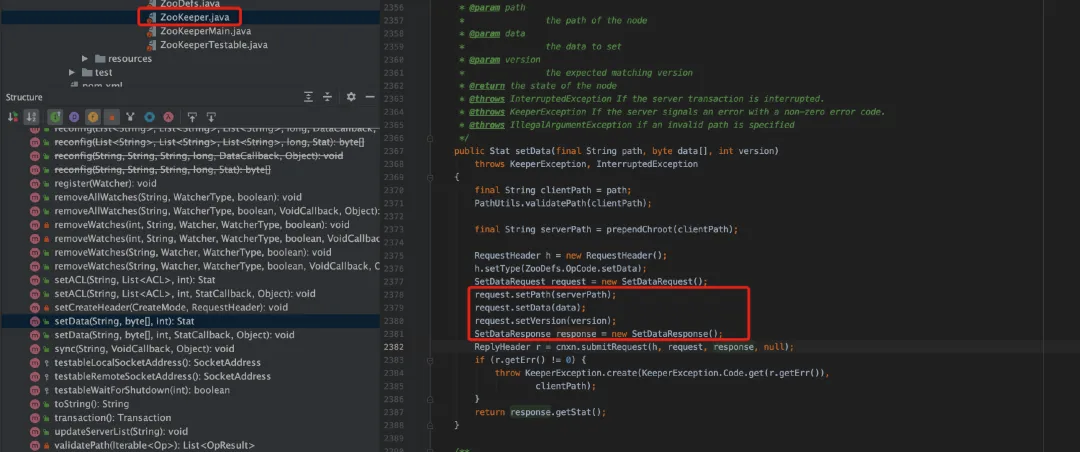Click method icon beside setACL(String, List<ACL>, int): Stat
Image resolution: width=1080 pixels, height=452 pixels.
(35, 280)
